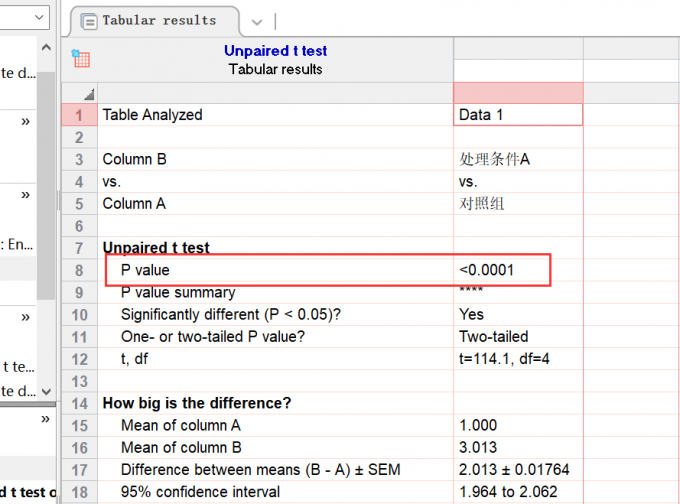Click the navigator scrollbar up arrow
The height and width of the screenshot is (504, 680).
pos(46,46)
